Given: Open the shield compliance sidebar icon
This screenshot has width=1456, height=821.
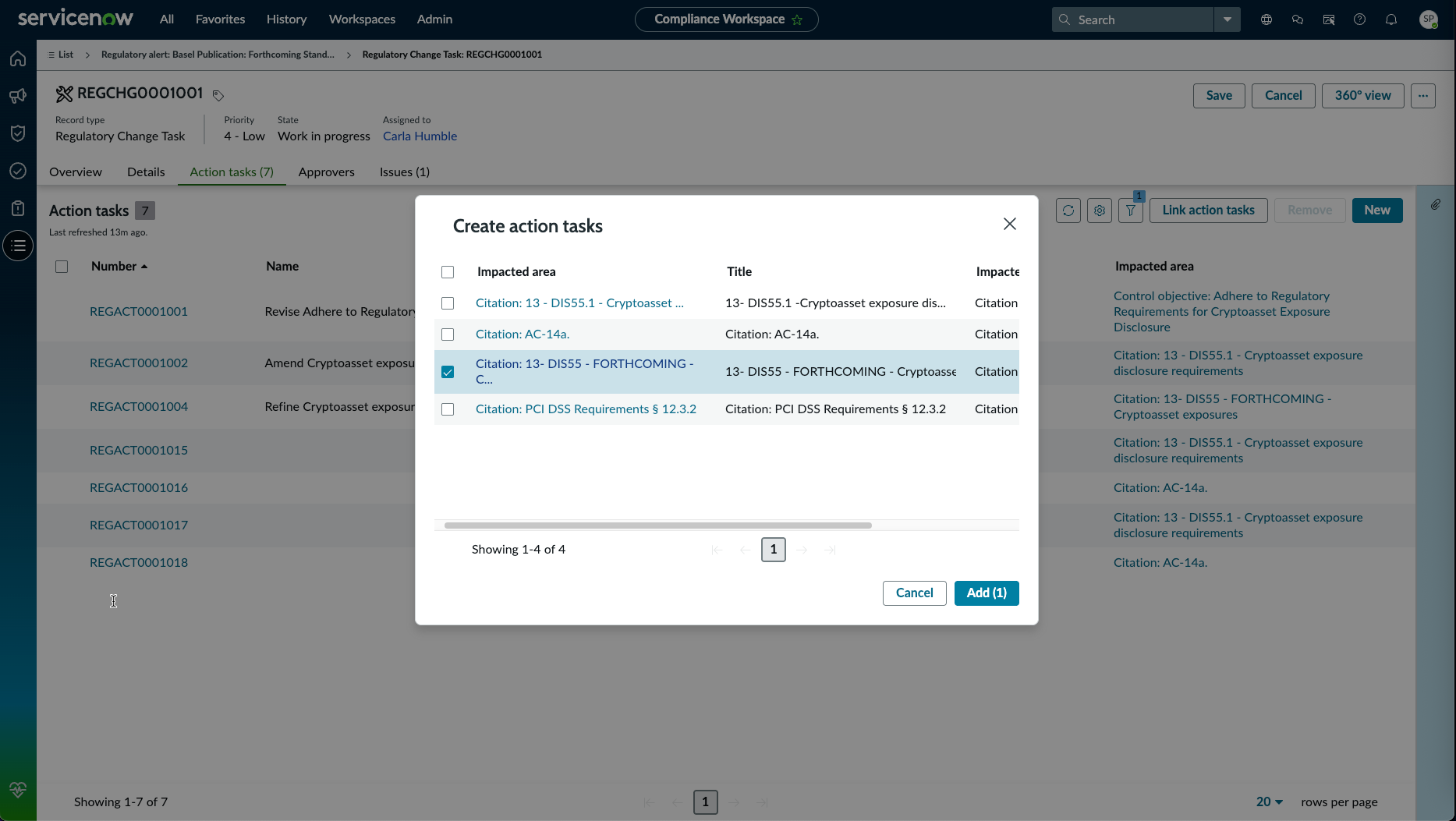Looking at the screenshot, I should [x=18, y=133].
